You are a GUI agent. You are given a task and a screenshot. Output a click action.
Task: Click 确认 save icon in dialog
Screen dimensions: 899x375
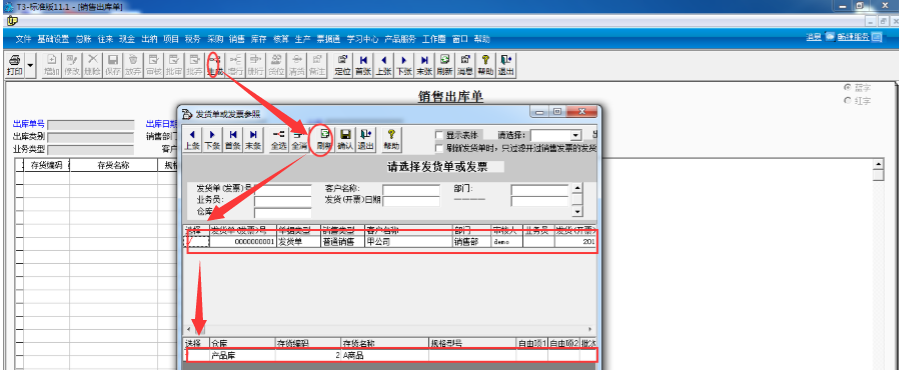pos(345,139)
